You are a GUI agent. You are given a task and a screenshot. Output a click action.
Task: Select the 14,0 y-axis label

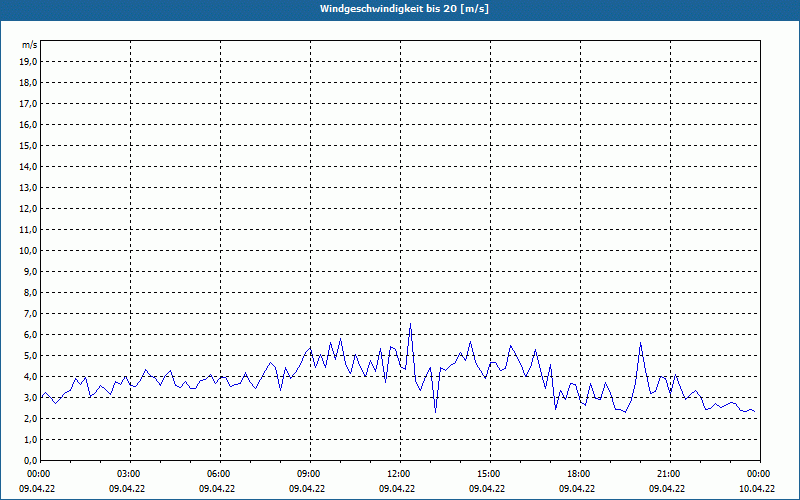point(28,166)
